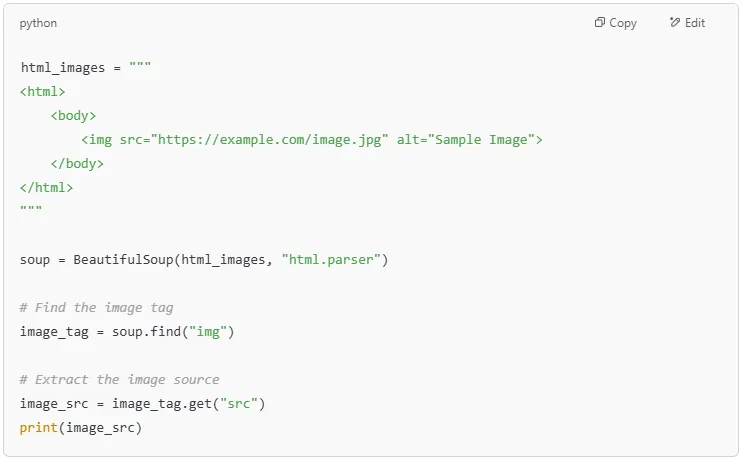Click the python language label
743x462 pixels.
pos(38,23)
